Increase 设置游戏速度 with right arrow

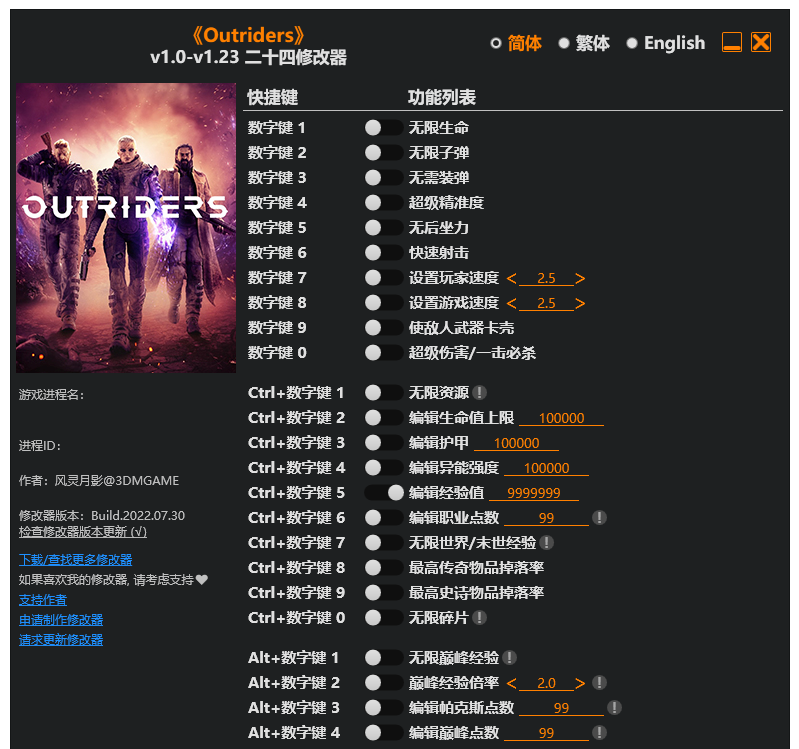pyautogui.click(x=580, y=303)
